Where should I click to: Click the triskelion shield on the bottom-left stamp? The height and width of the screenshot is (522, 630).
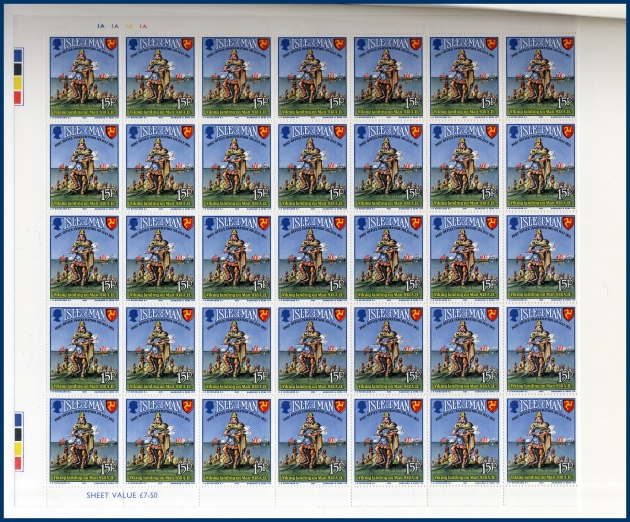[x=111, y=407]
